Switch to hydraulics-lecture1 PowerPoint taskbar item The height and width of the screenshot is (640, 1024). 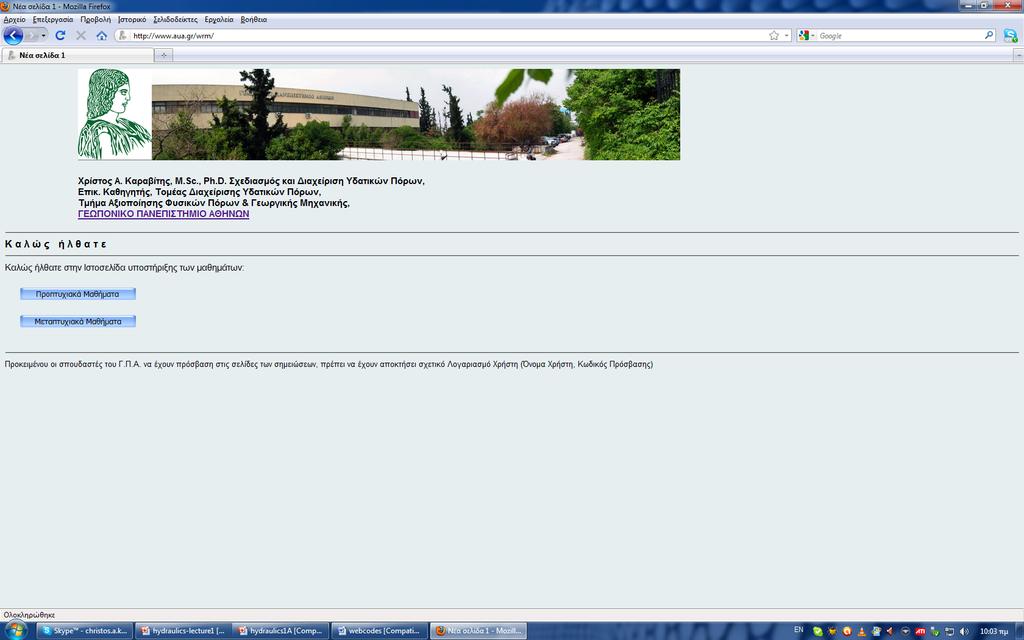click(x=184, y=631)
